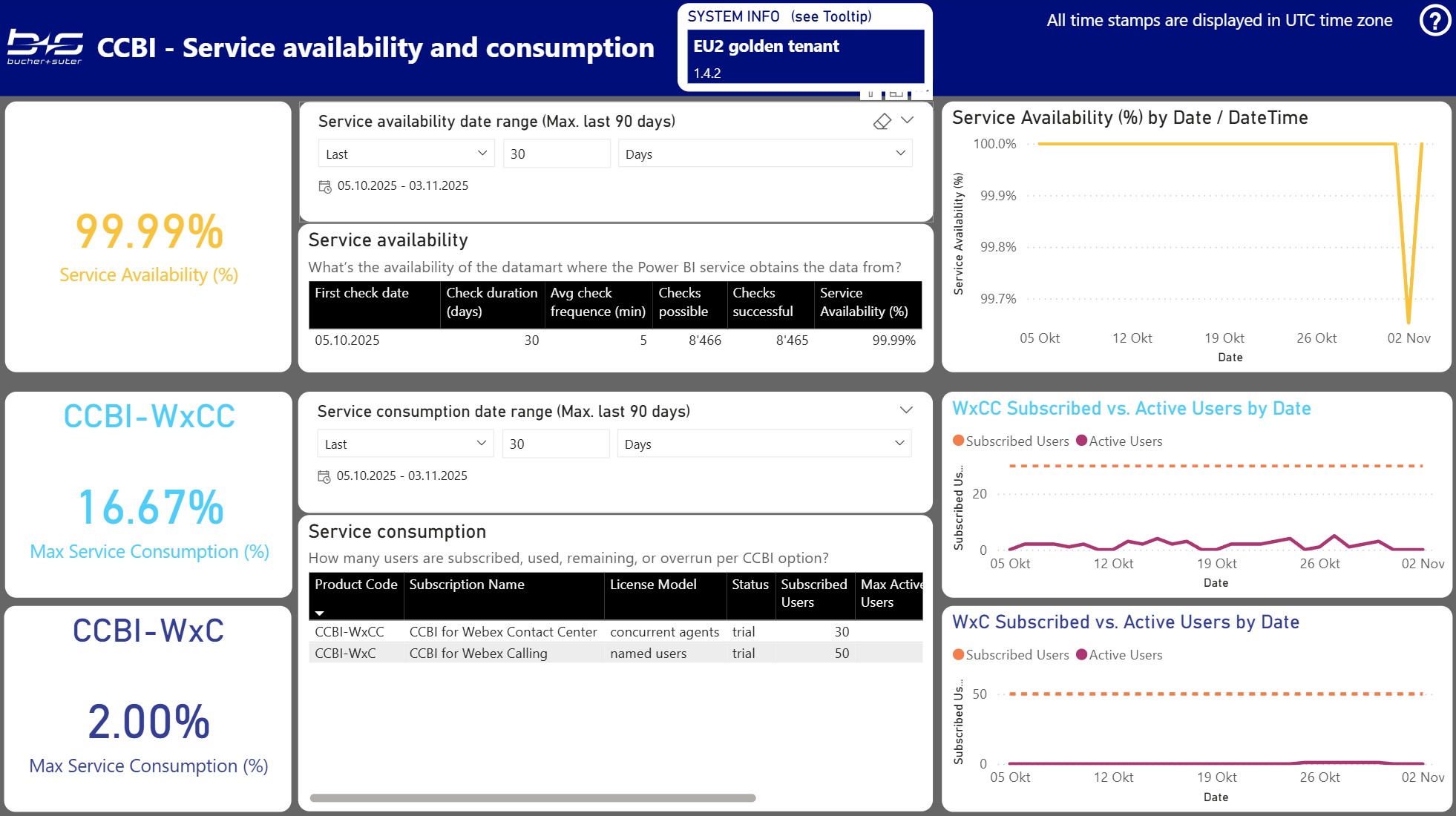Click the sort arrow under Product Code
The image size is (1456, 816).
[x=320, y=613]
